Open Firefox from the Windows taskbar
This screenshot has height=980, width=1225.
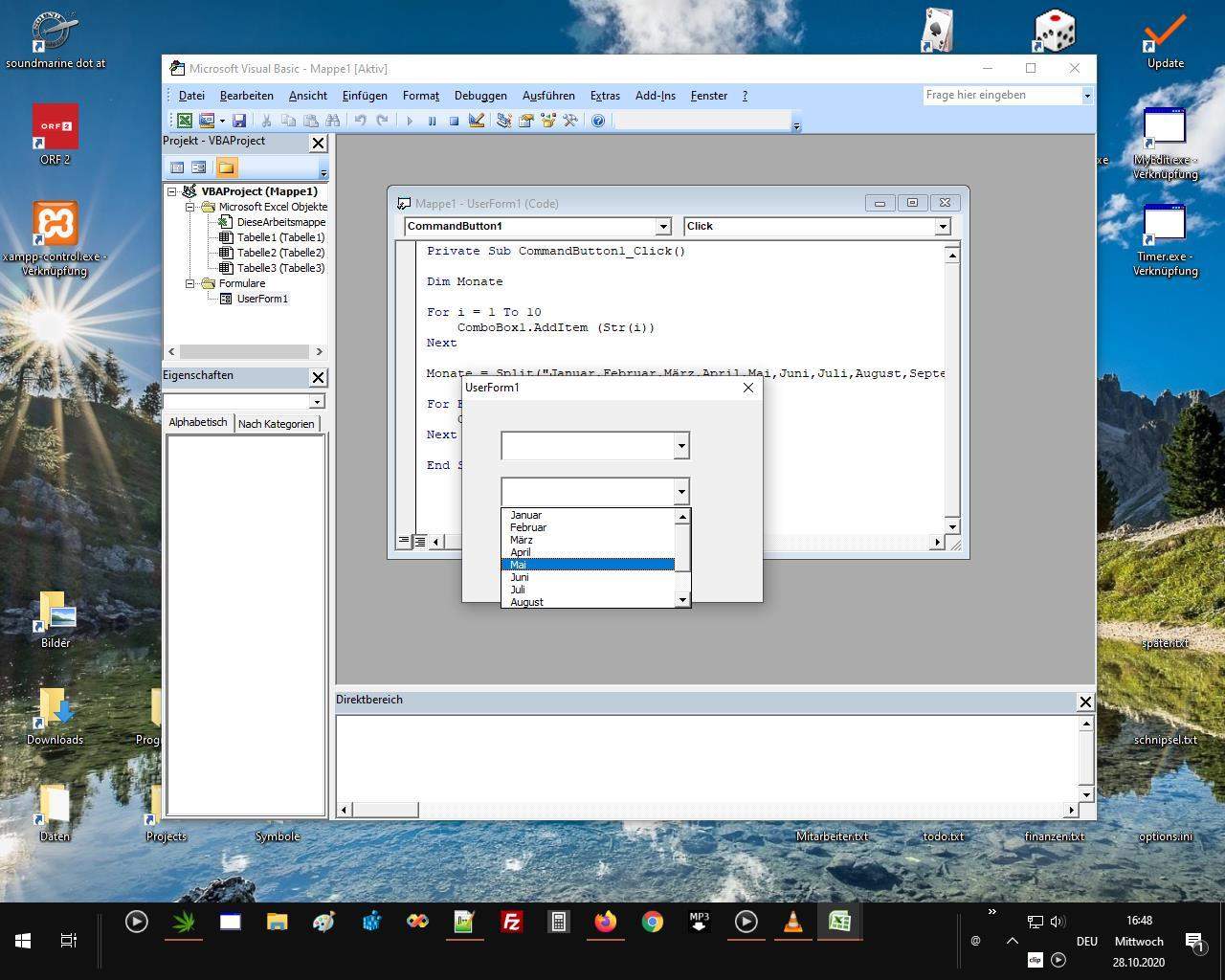click(x=605, y=922)
